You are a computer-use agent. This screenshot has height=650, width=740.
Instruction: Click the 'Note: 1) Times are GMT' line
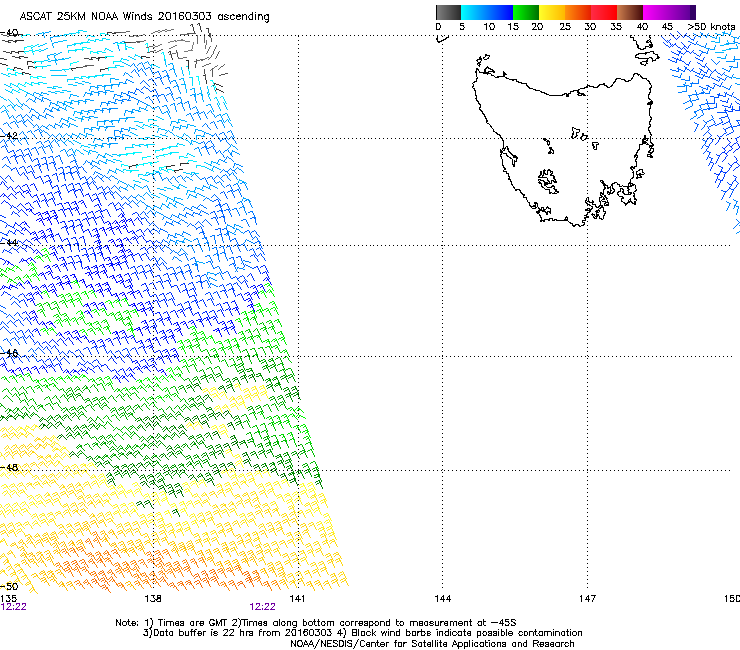coord(316,623)
